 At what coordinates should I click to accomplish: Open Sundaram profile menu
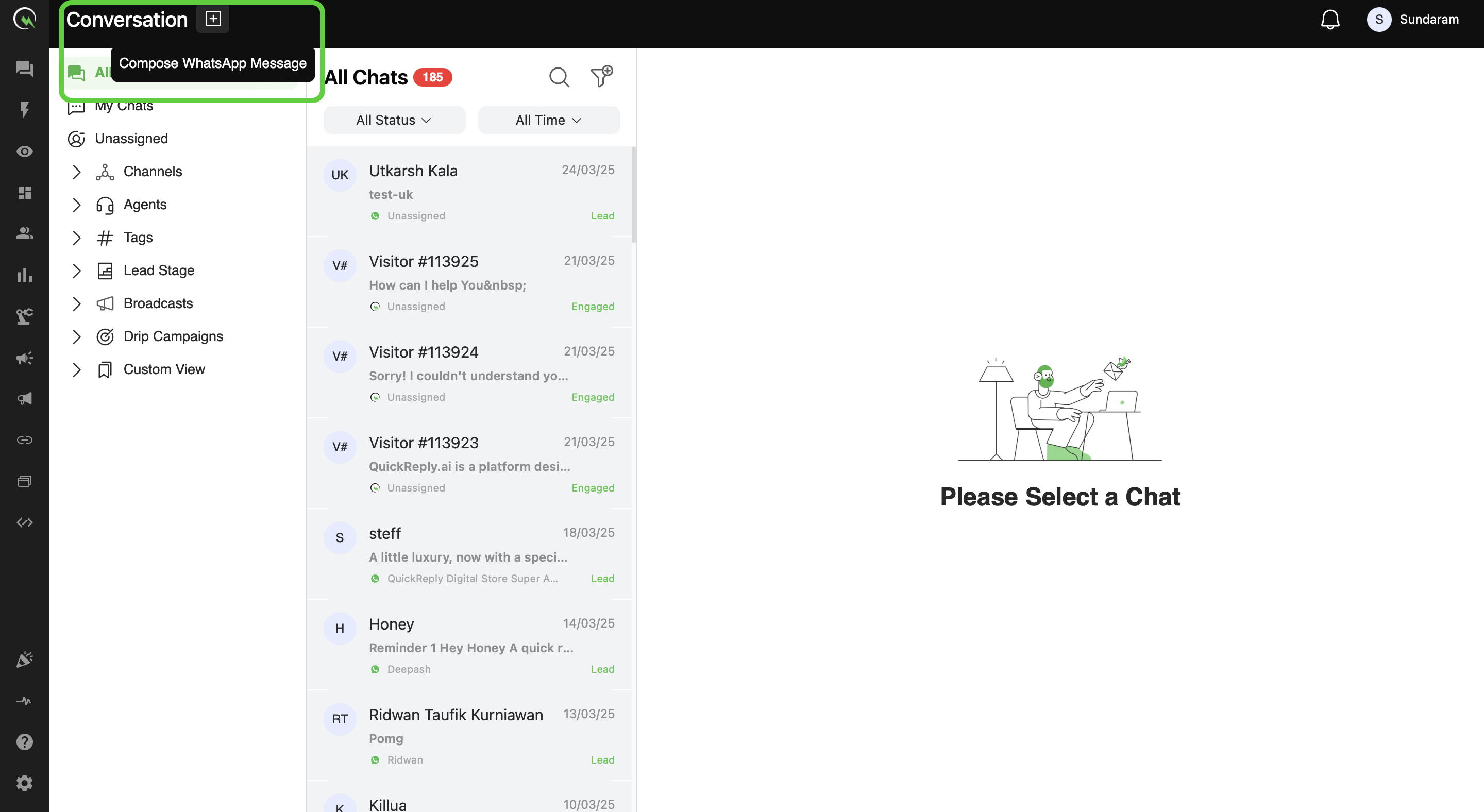(x=1413, y=20)
